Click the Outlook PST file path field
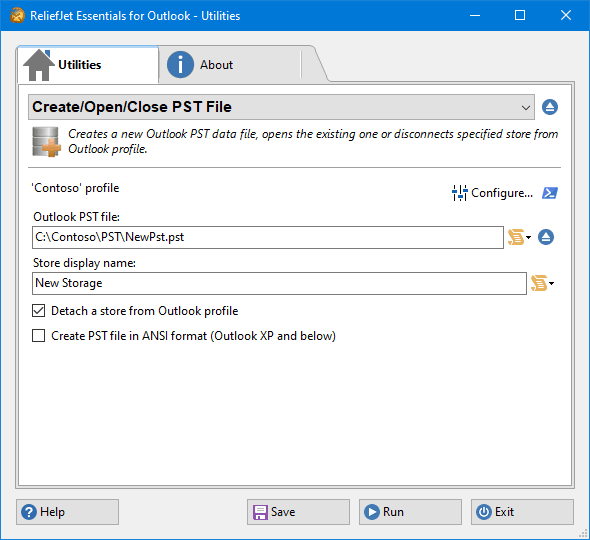The image size is (590, 540). coord(268,237)
